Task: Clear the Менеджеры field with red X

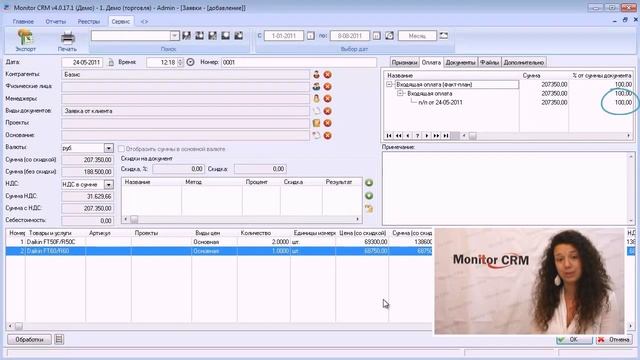Action: pyautogui.click(x=327, y=99)
